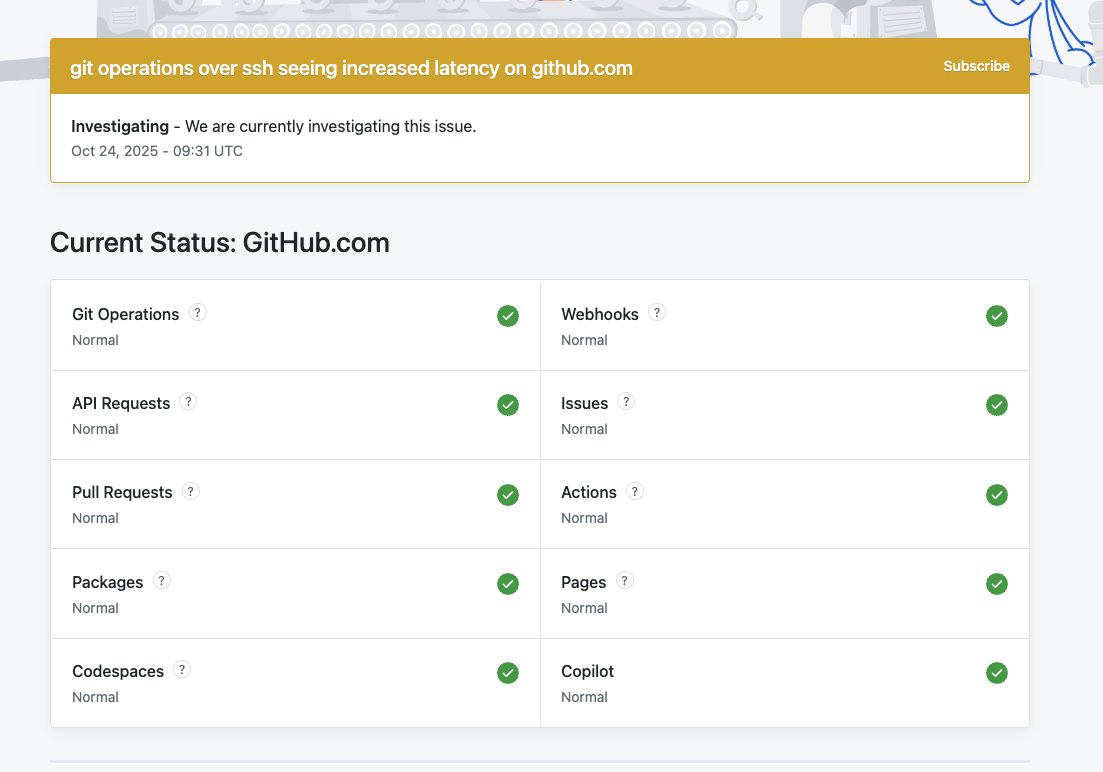Select the Actions component name
Image resolution: width=1103 pixels, height=772 pixels.
[x=589, y=493]
